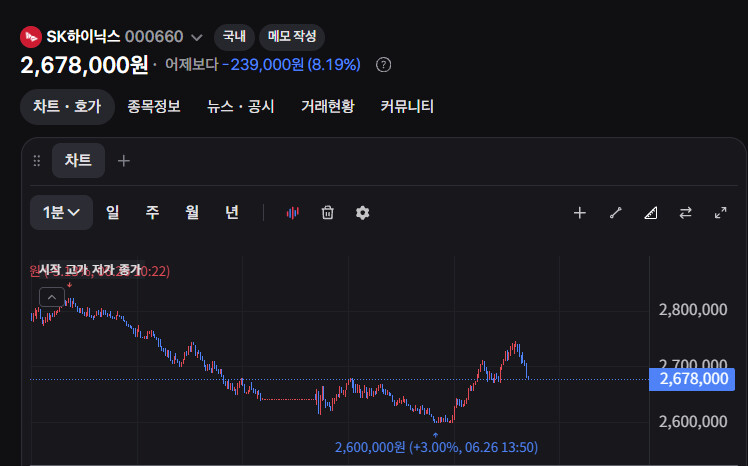
Task: Click the question mark help icon
Action: tap(383, 64)
